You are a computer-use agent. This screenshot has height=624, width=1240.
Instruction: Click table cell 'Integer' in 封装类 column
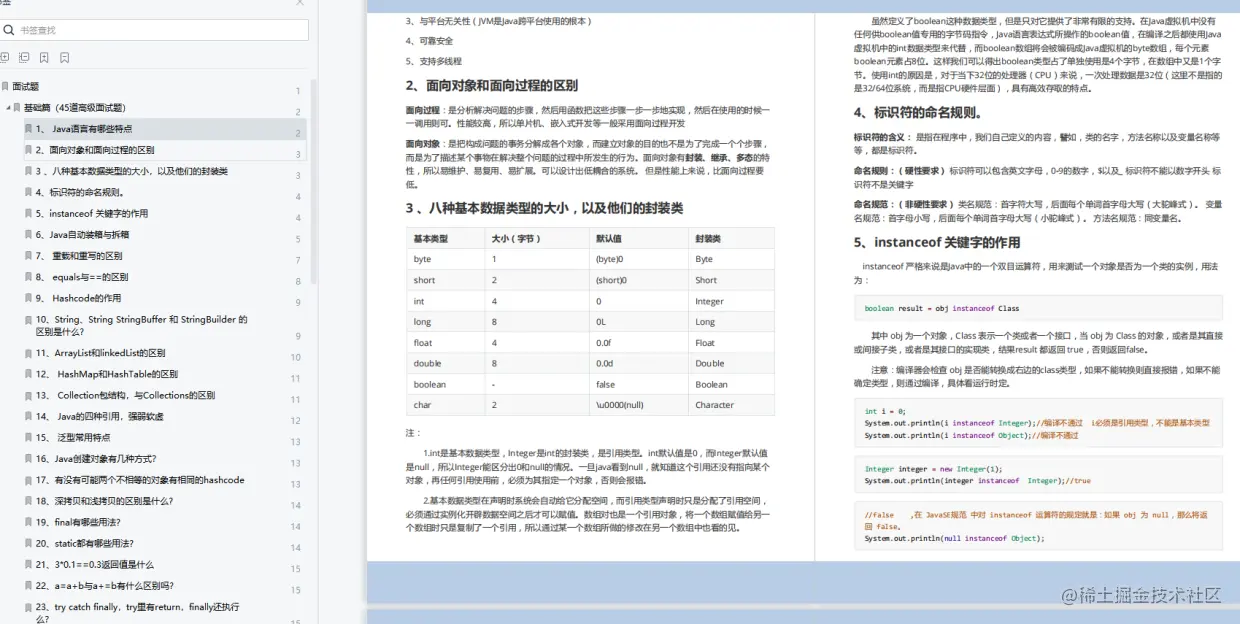point(709,301)
